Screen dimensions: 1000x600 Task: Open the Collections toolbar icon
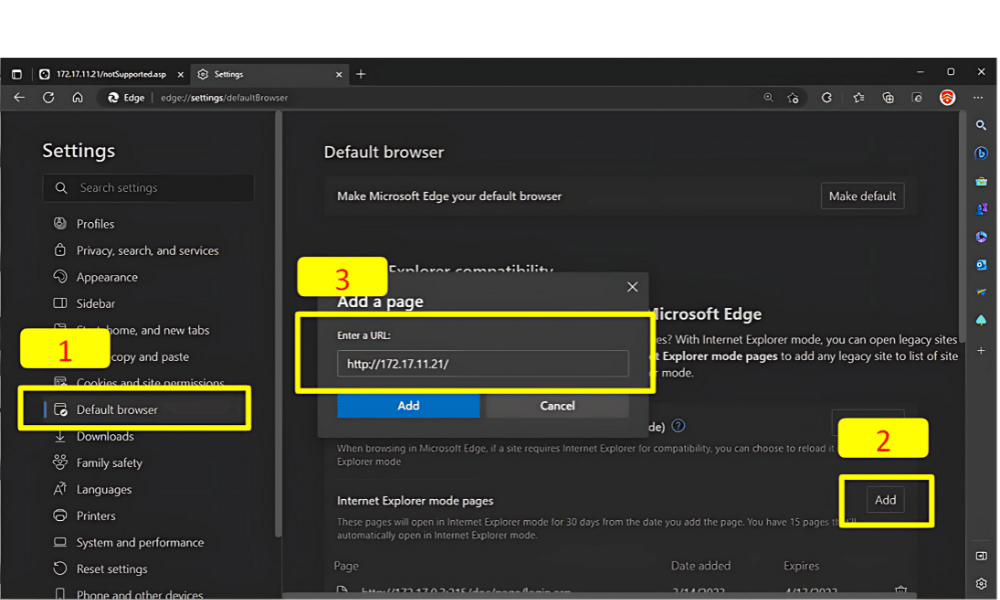coord(888,98)
